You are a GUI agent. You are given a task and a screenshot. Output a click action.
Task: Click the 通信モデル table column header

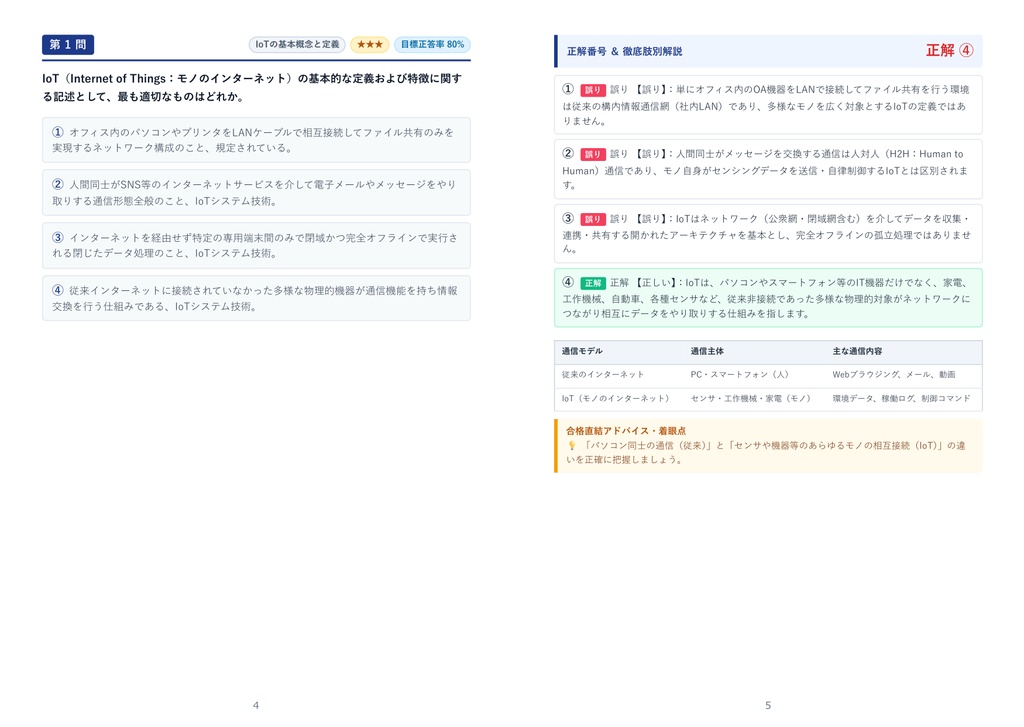pos(582,351)
